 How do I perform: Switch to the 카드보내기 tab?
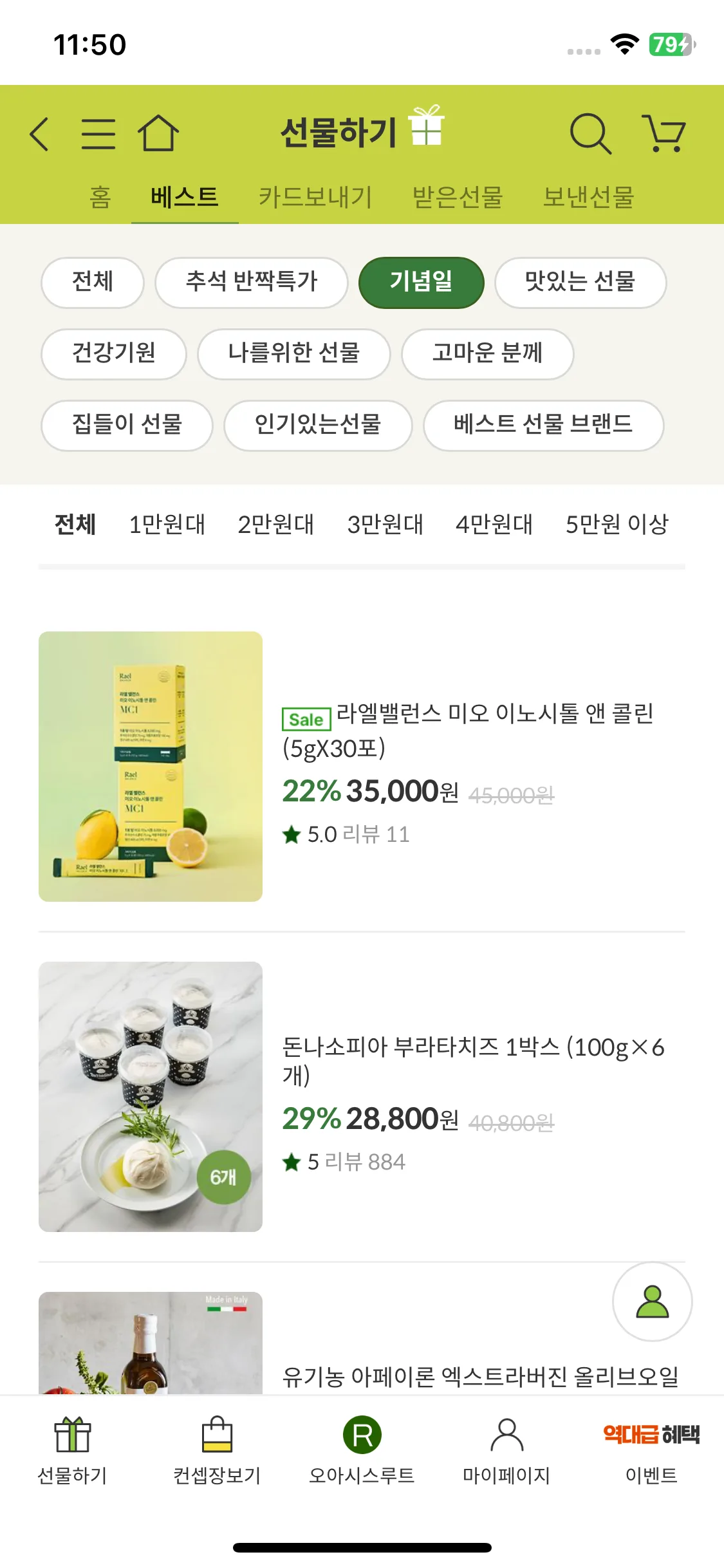(x=315, y=197)
